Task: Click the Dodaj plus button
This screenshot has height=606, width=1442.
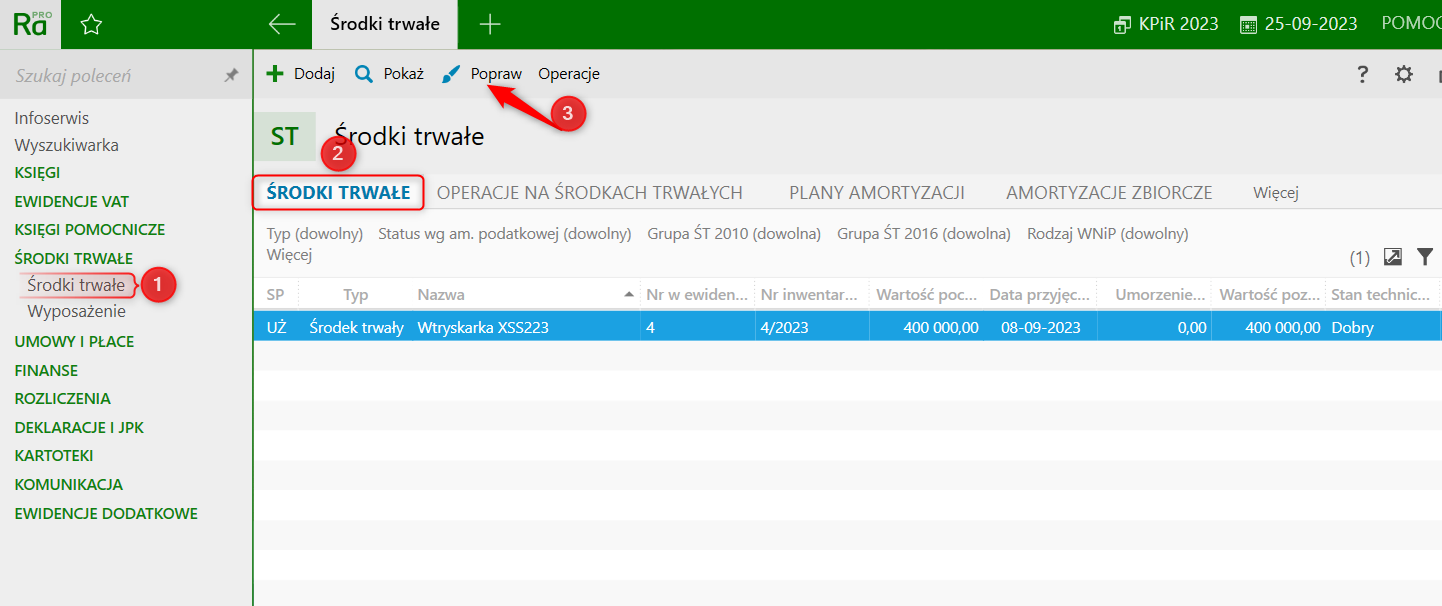Action: 300,74
